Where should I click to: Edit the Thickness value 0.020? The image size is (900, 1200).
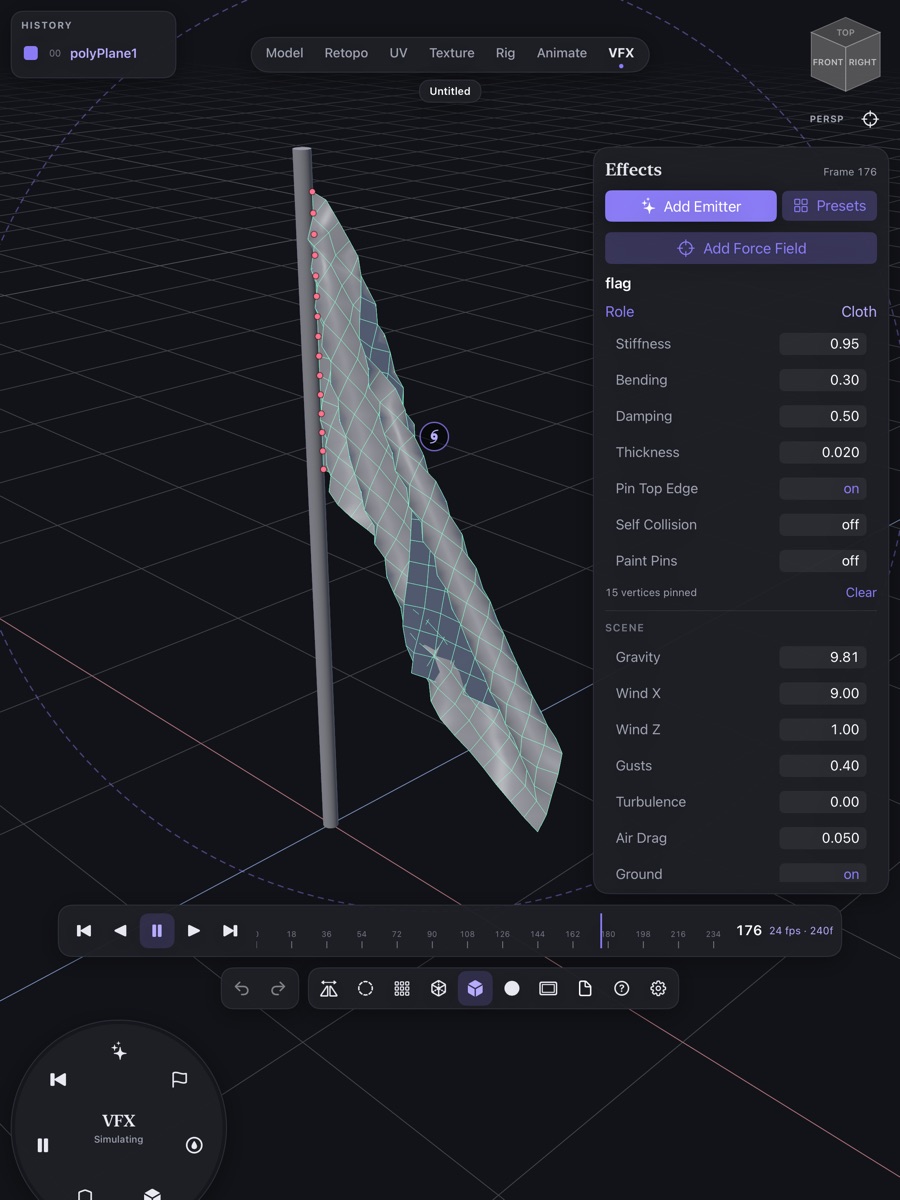823,452
